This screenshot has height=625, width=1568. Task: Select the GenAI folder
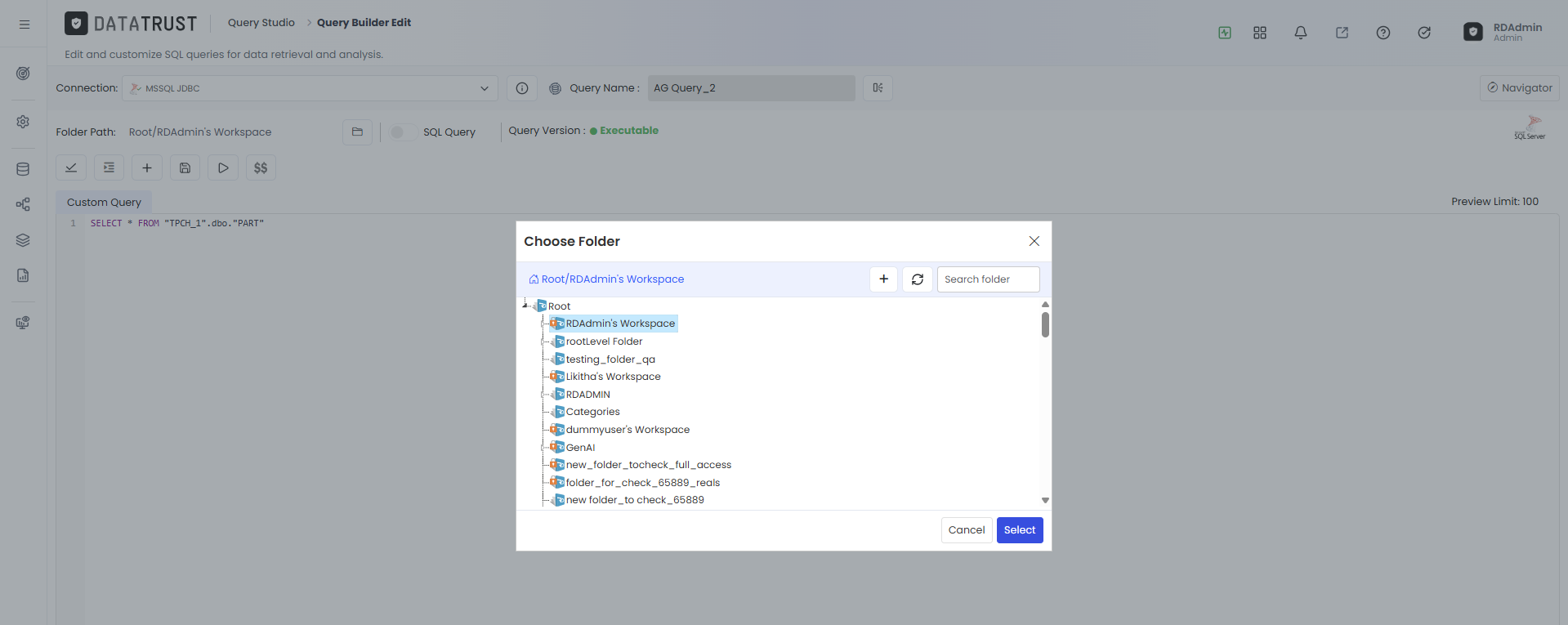click(580, 448)
